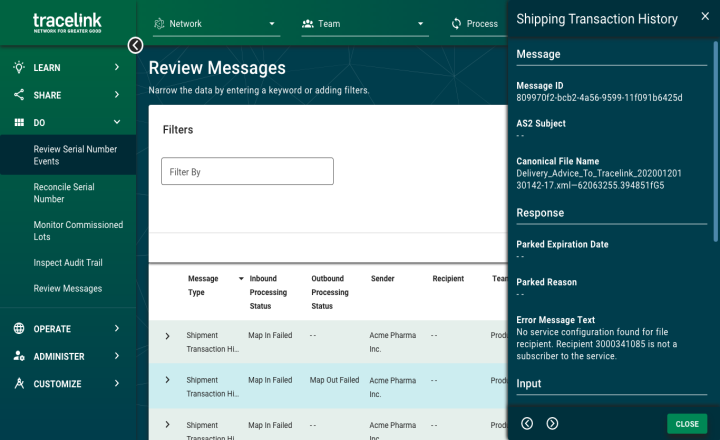Click the Share icon in sidebar

point(19,95)
